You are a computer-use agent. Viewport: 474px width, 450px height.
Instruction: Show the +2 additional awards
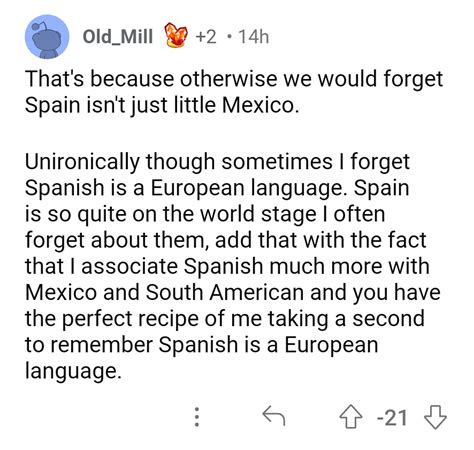[206, 37]
